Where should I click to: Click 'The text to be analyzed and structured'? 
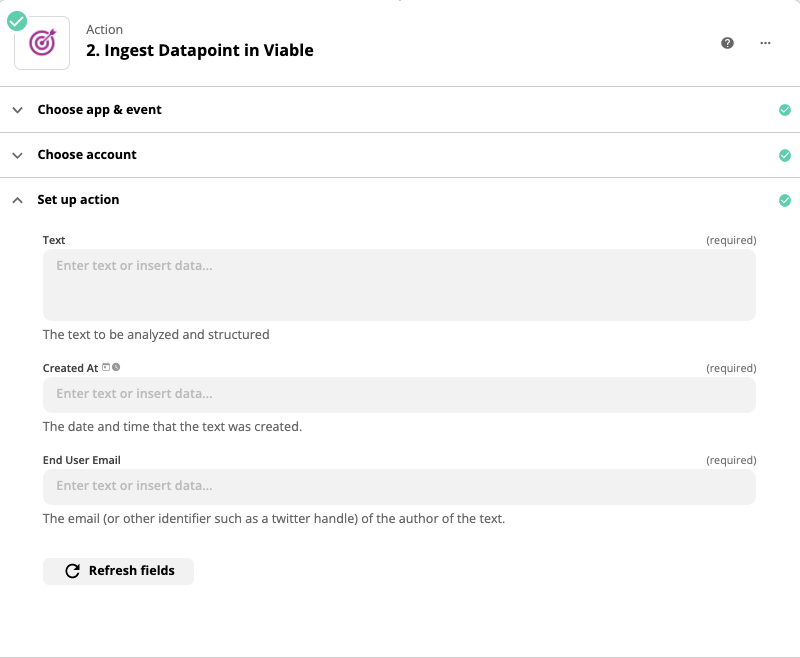click(156, 335)
